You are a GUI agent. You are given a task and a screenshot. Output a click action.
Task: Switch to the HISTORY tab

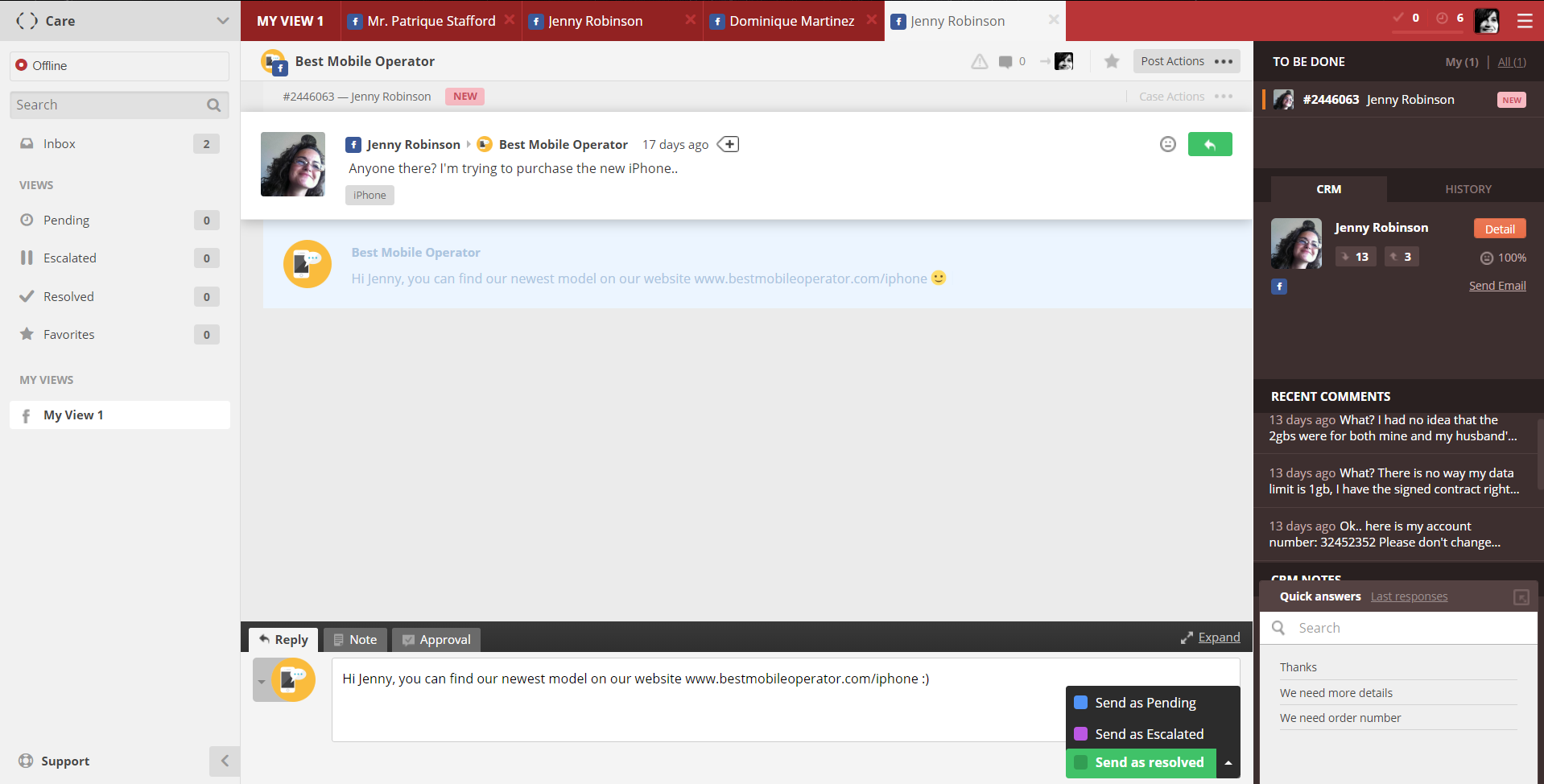1468,189
